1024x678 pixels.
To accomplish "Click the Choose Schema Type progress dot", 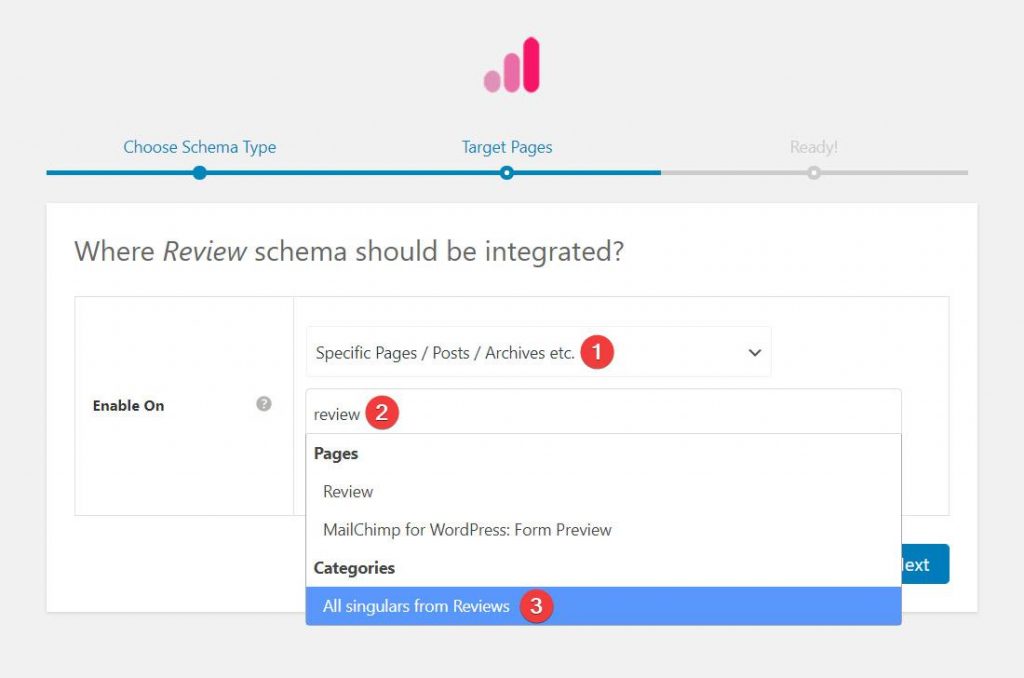I will tap(199, 172).
